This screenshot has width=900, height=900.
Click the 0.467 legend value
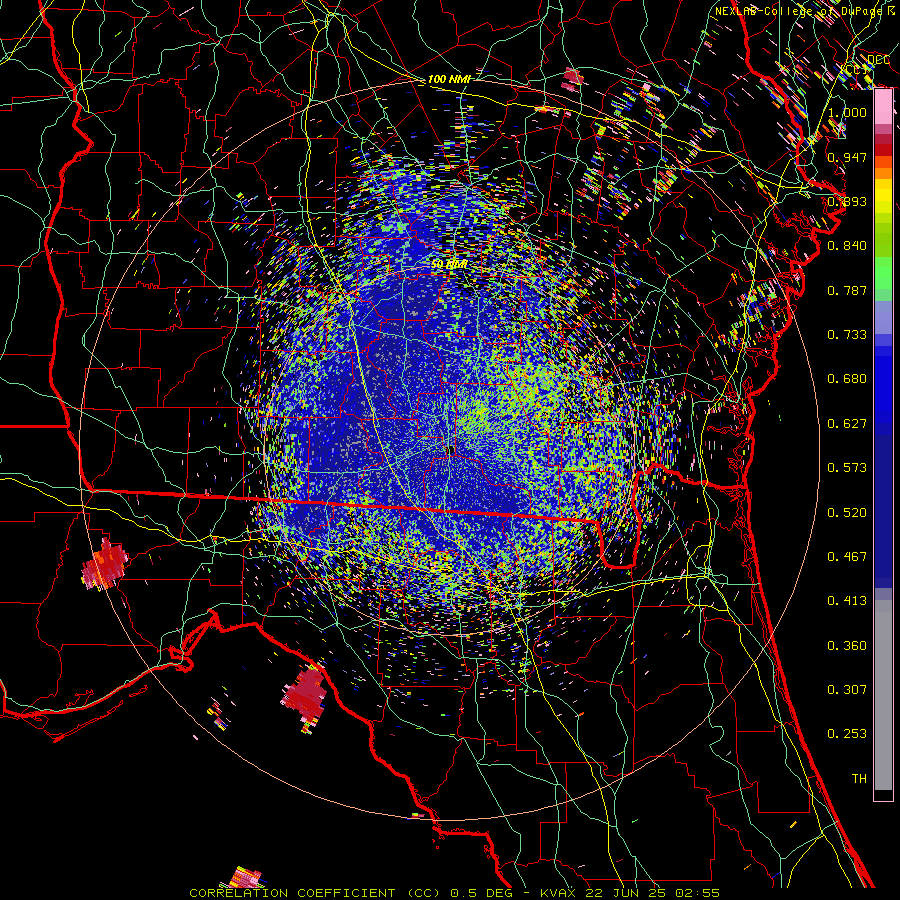(847, 557)
